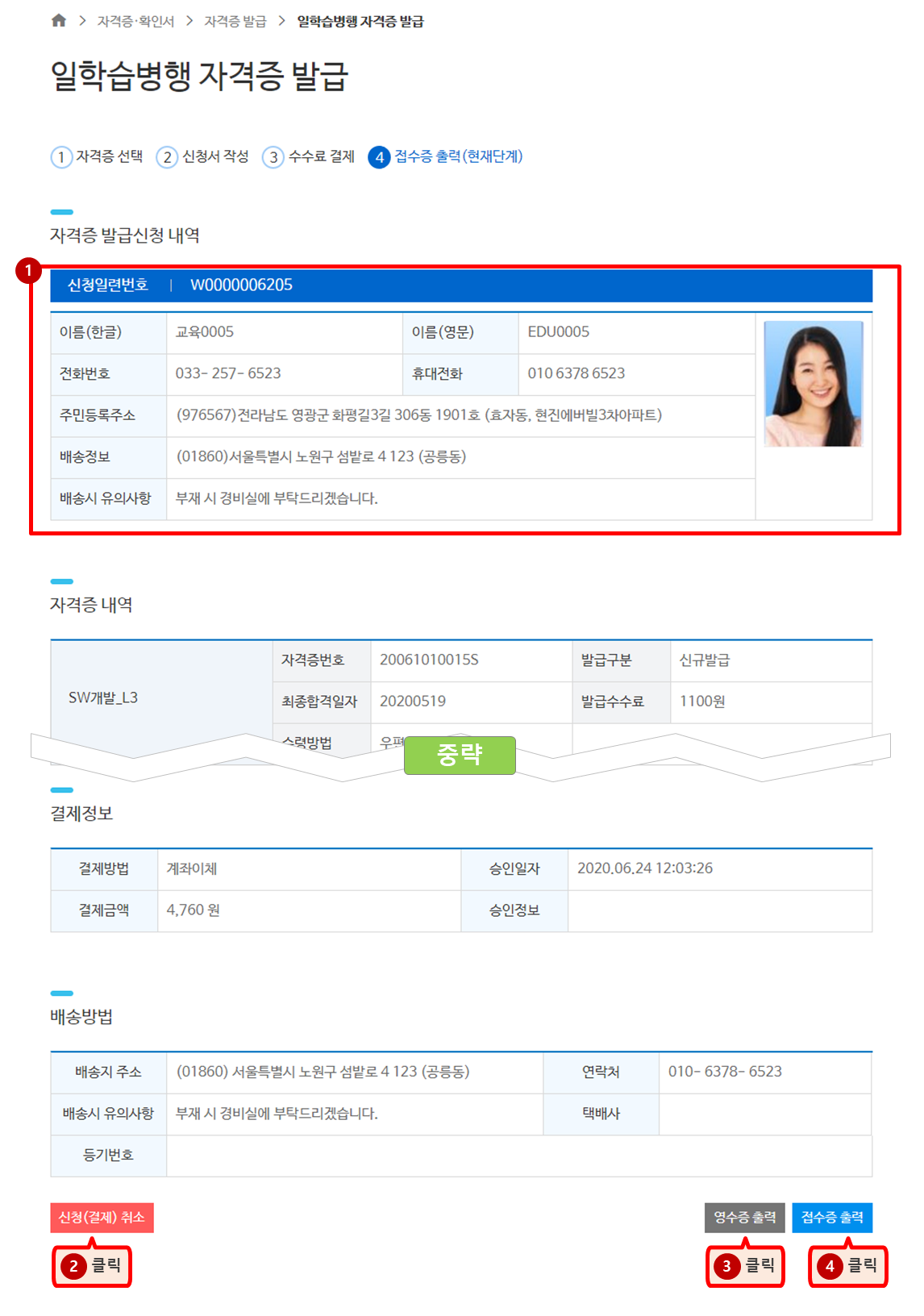Screen dimensions: 924x1316
Task: Open the 자격증 발급 breadcrumb link
Action: click(235, 21)
